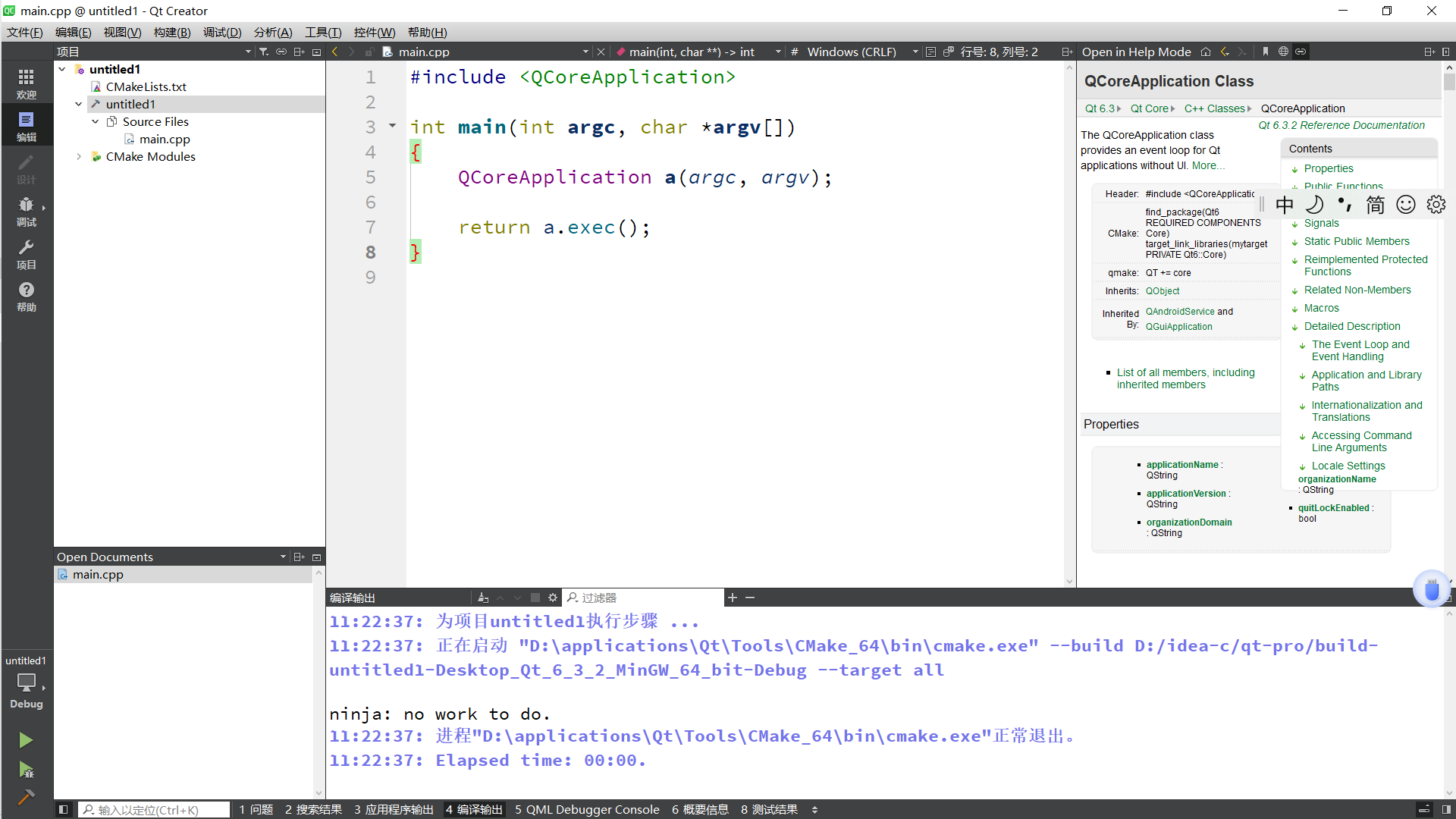
Task: Click Open in Help Mode
Action: [x=1136, y=52]
